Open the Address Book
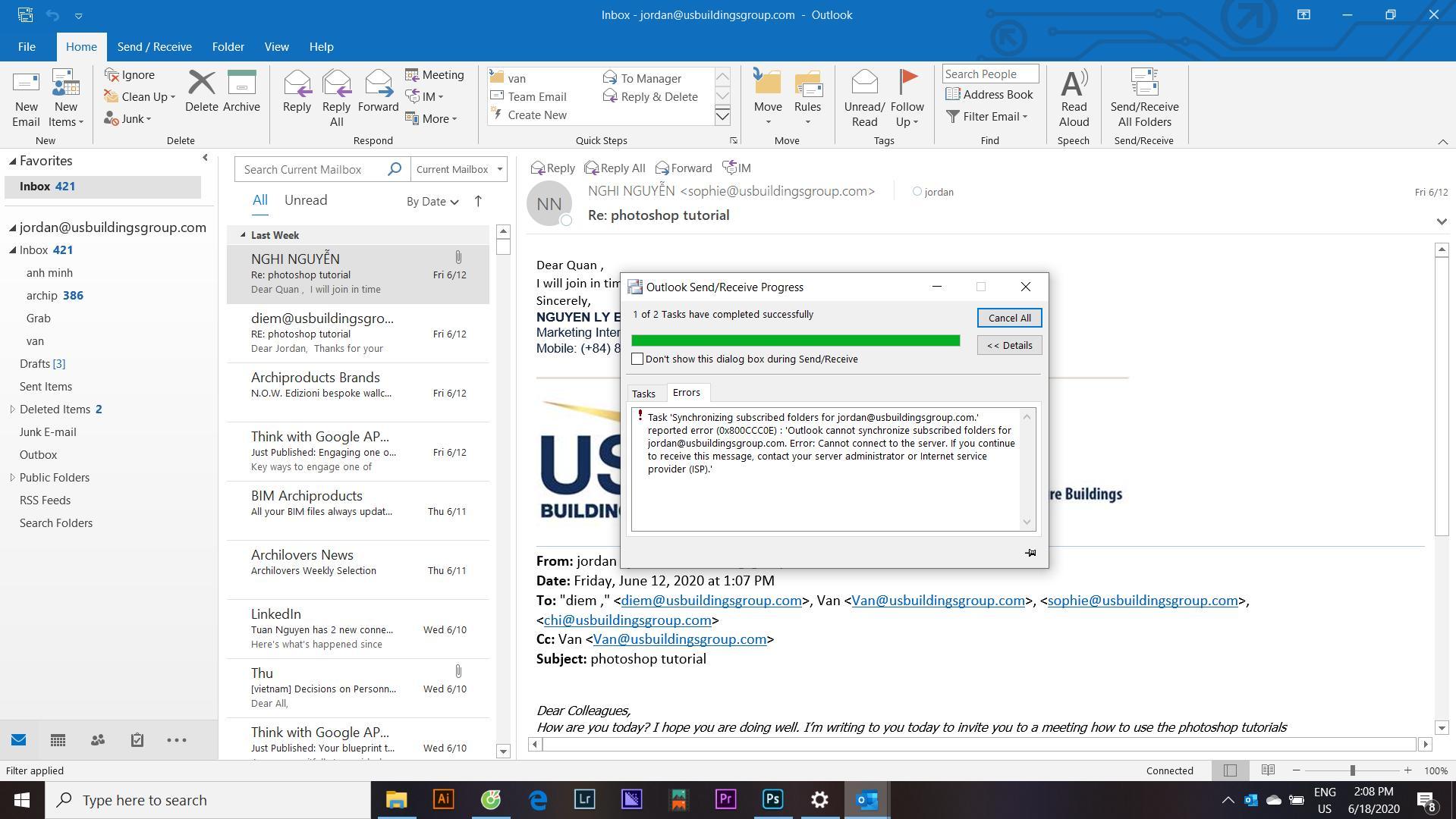The width and height of the screenshot is (1456, 819). (989, 94)
